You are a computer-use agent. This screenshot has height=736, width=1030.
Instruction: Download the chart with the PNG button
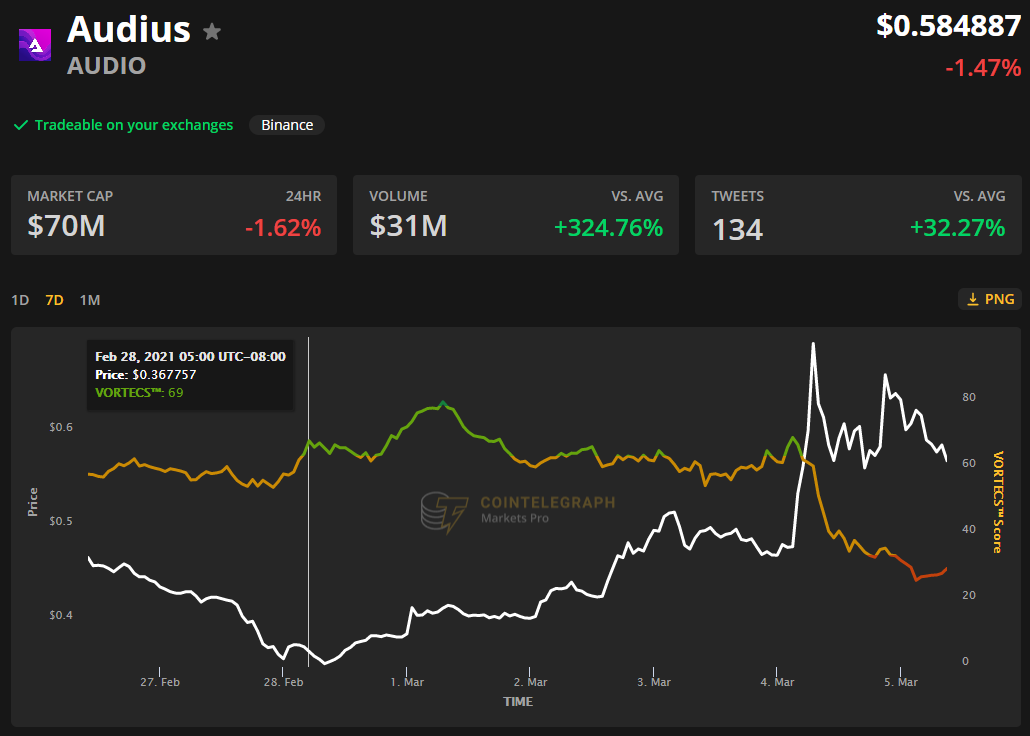click(x=988, y=299)
